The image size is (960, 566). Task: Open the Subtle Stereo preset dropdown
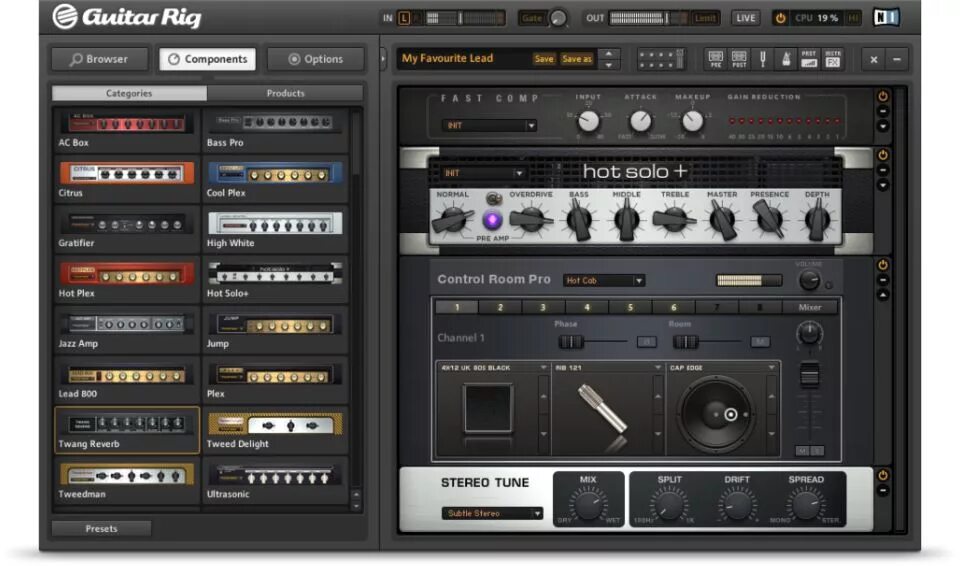click(x=492, y=513)
